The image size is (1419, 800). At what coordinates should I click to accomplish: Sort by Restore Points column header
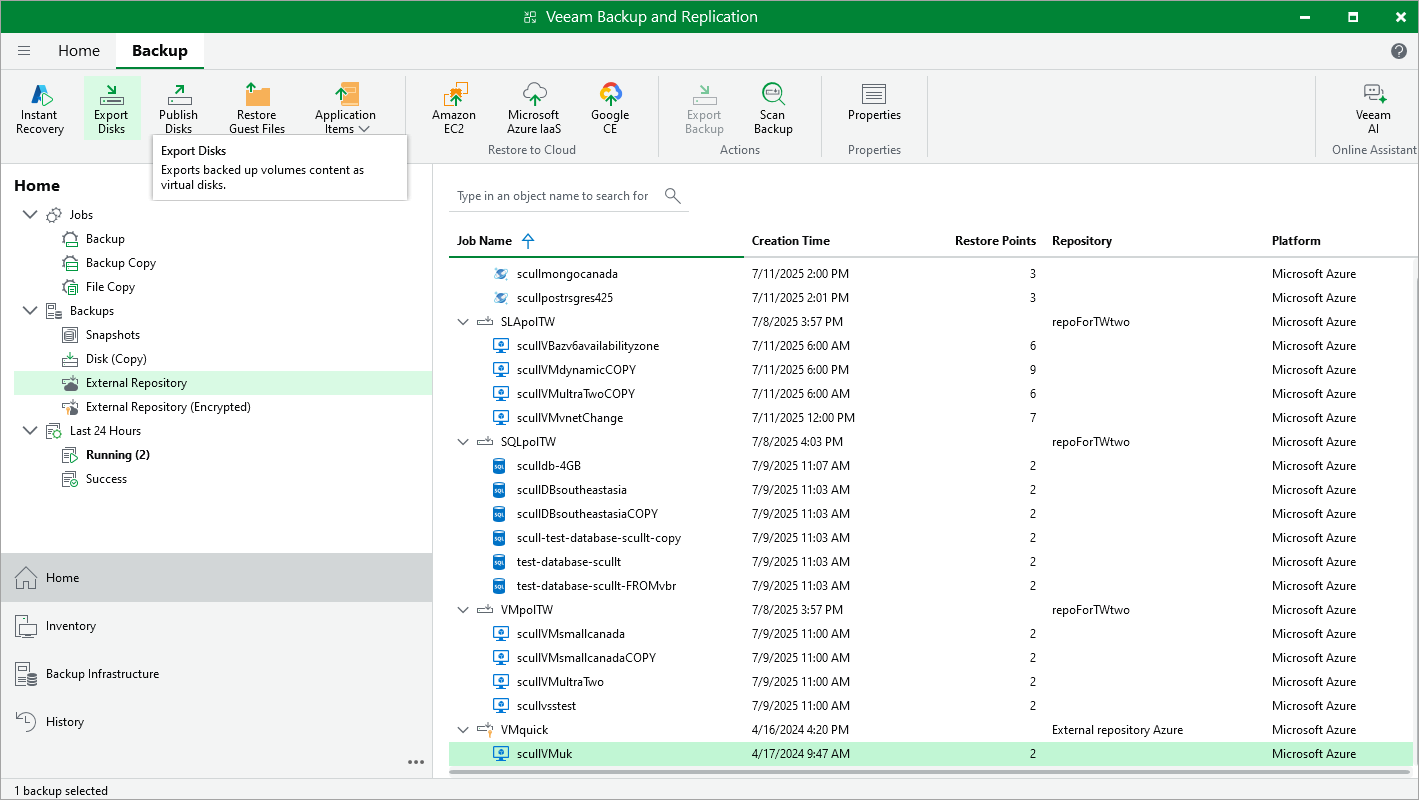pos(995,241)
